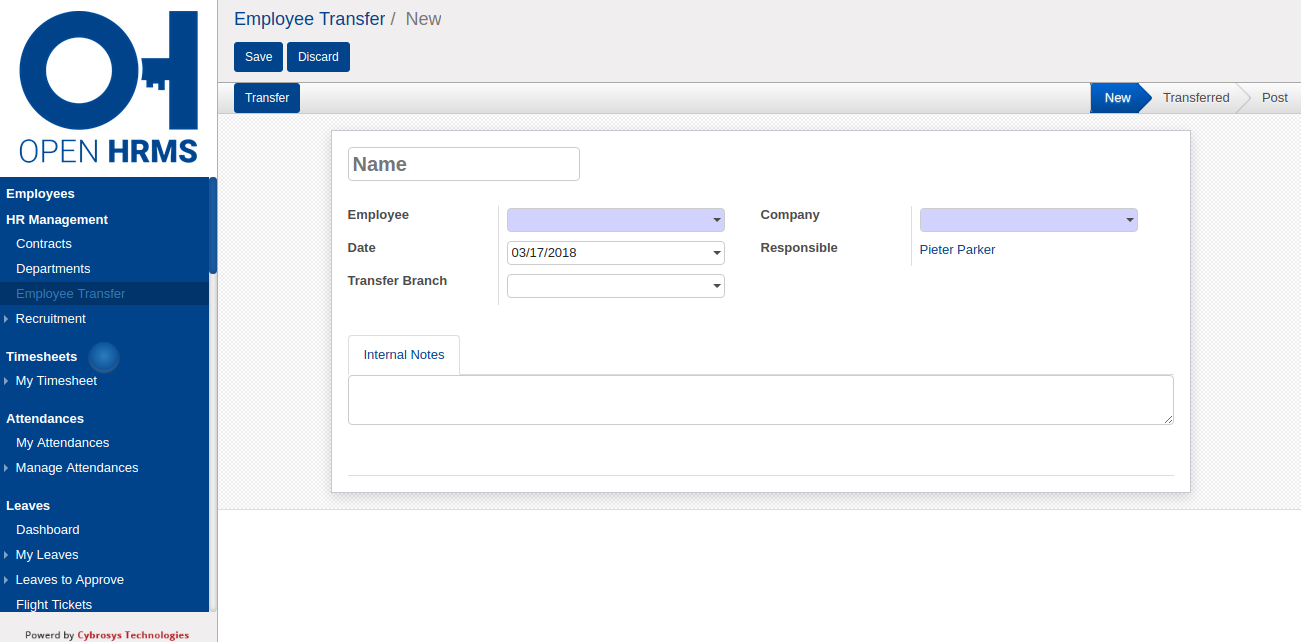This screenshot has height=642, width=1301.
Task: Click Employee Transfer breadcrumb link
Action: pyautogui.click(x=309, y=19)
